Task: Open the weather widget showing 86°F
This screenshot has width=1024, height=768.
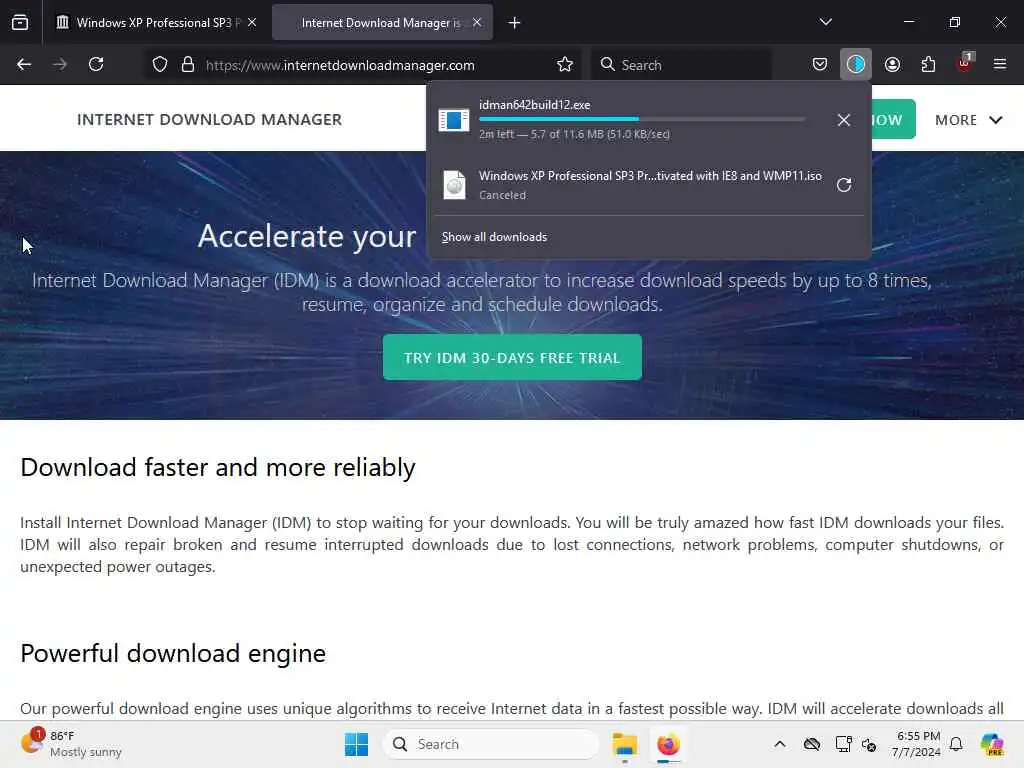Action: coord(71,744)
